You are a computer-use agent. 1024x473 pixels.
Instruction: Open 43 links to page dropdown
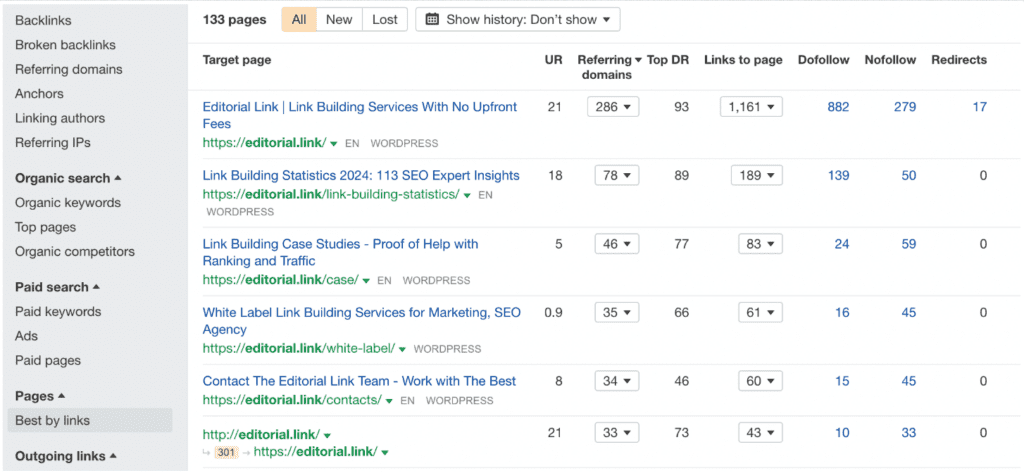(x=760, y=432)
